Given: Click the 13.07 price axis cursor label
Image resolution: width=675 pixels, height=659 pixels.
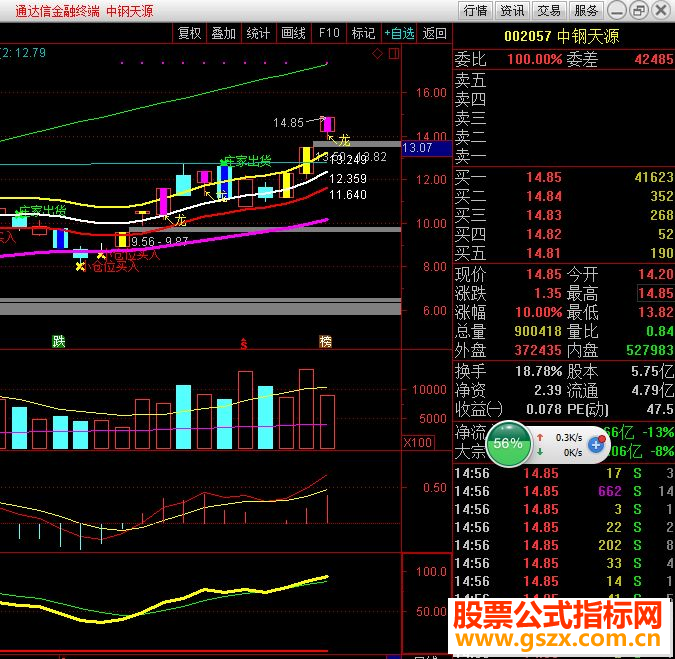Looking at the screenshot, I should coord(426,149).
